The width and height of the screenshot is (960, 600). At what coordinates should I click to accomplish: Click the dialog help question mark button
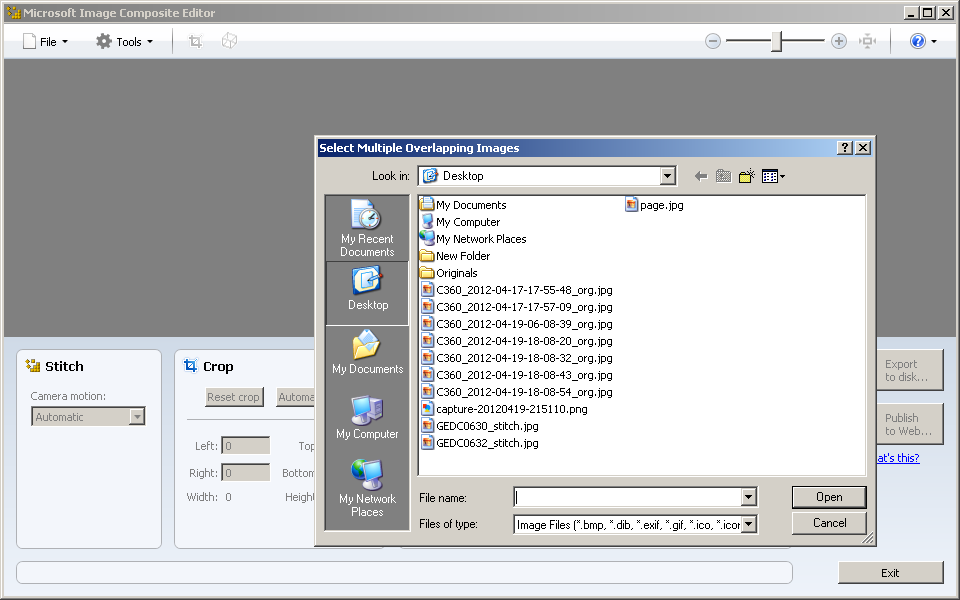844,148
